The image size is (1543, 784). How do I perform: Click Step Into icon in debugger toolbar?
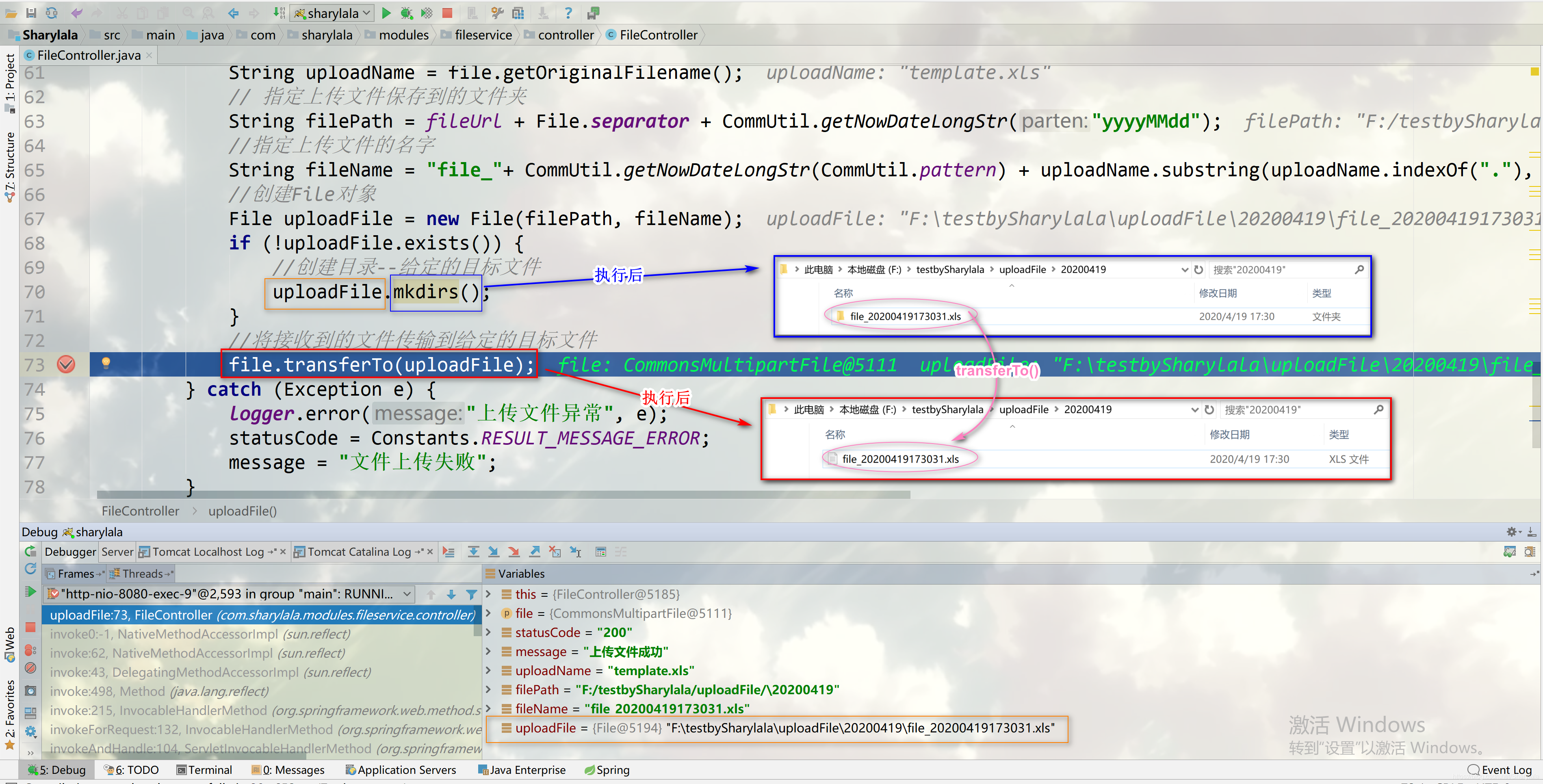pyautogui.click(x=494, y=552)
